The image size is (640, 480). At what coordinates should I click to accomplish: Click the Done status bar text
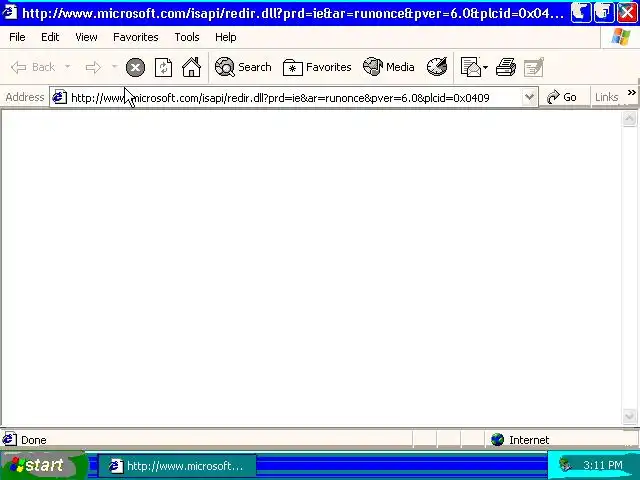click(x=33, y=440)
